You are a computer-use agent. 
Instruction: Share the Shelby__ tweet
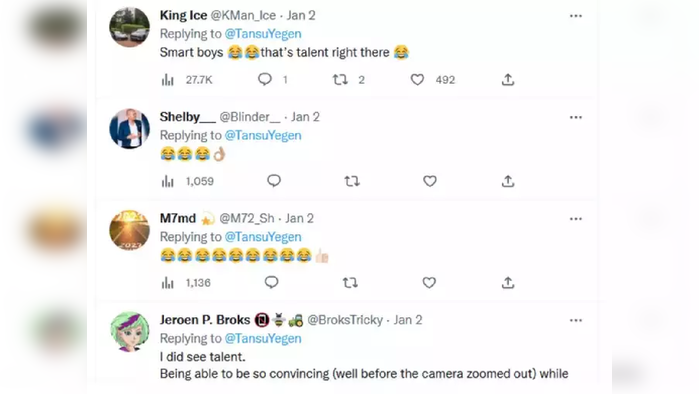[508, 181]
